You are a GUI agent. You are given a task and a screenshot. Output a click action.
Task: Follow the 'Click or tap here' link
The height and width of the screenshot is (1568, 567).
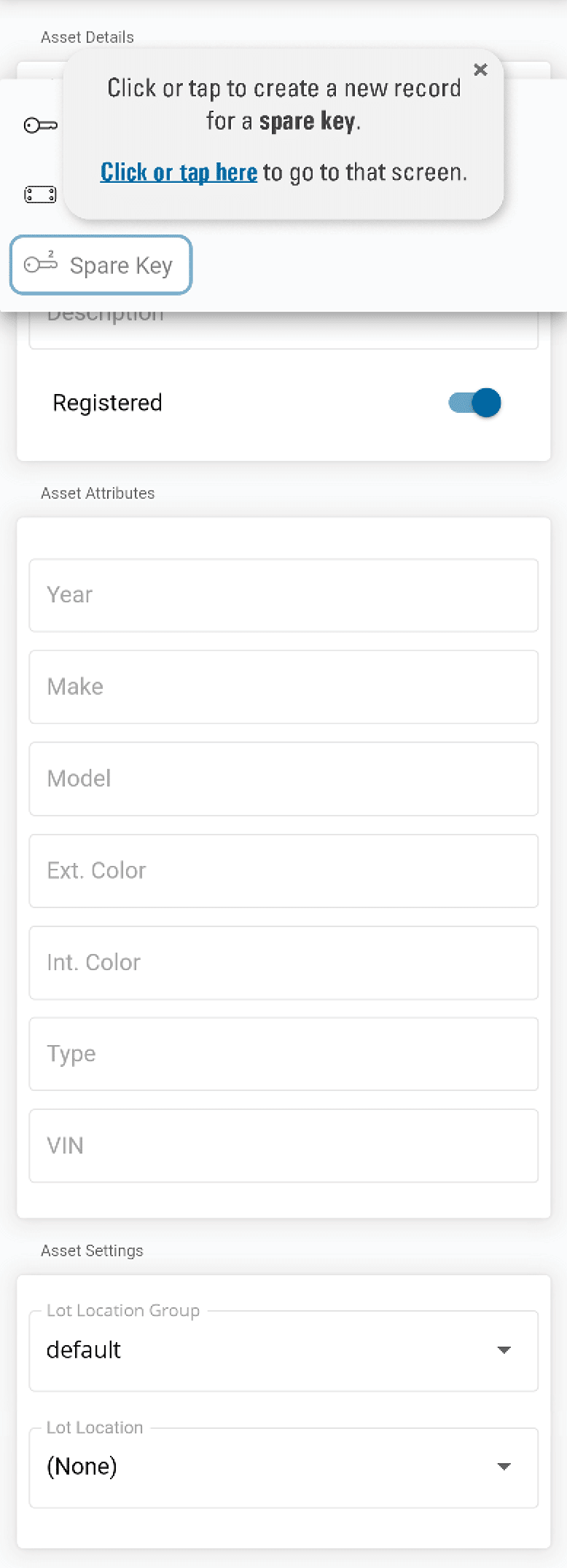(179, 173)
